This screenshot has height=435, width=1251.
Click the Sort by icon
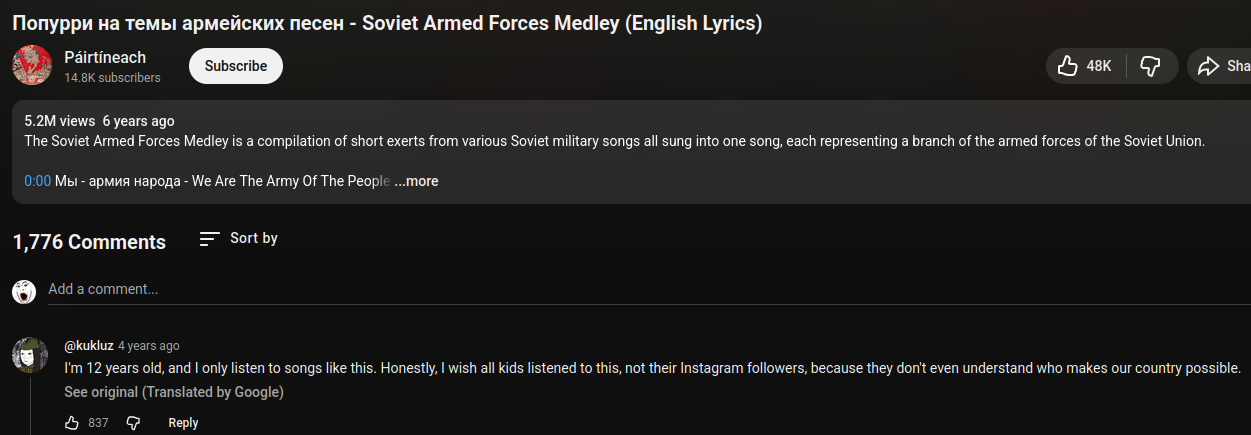click(209, 238)
